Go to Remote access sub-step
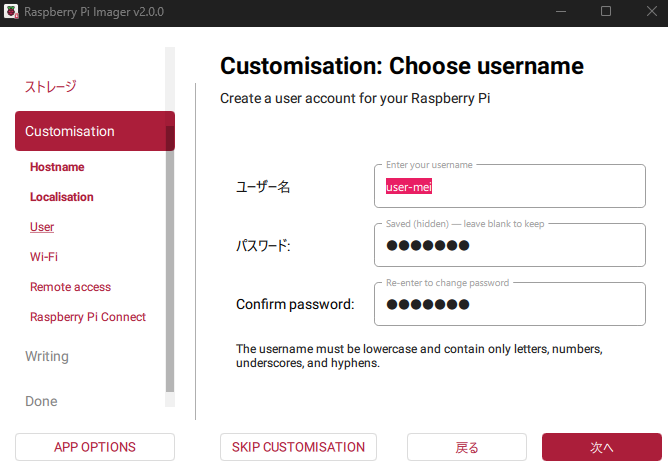Image resolution: width=668 pixels, height=470 pixels. pyautogui.click(x=70, y=287)
